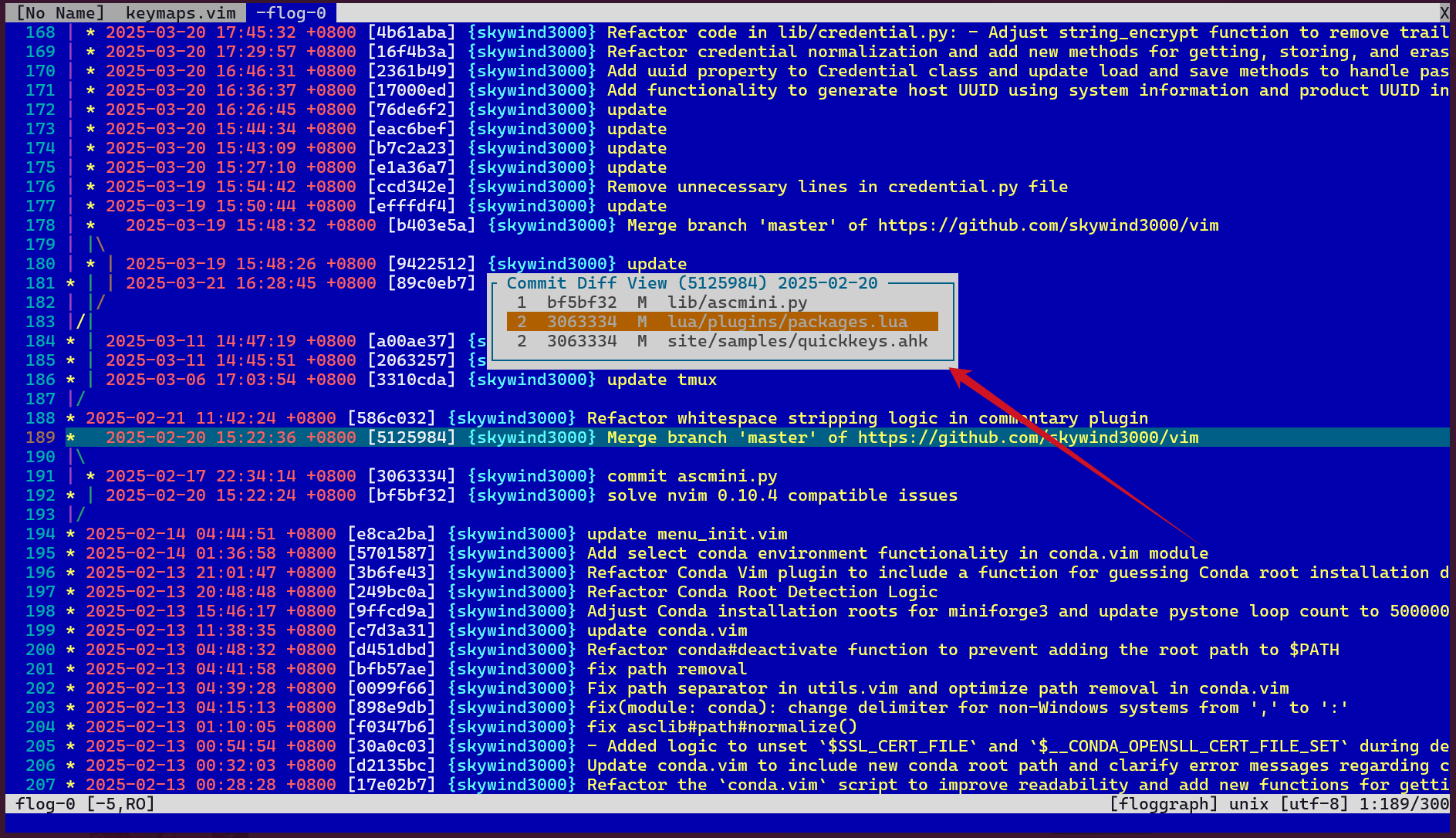Select the highlighted lua/plugins/packages.lua entry
The image size is (1456, 838).
pos(787,322)
